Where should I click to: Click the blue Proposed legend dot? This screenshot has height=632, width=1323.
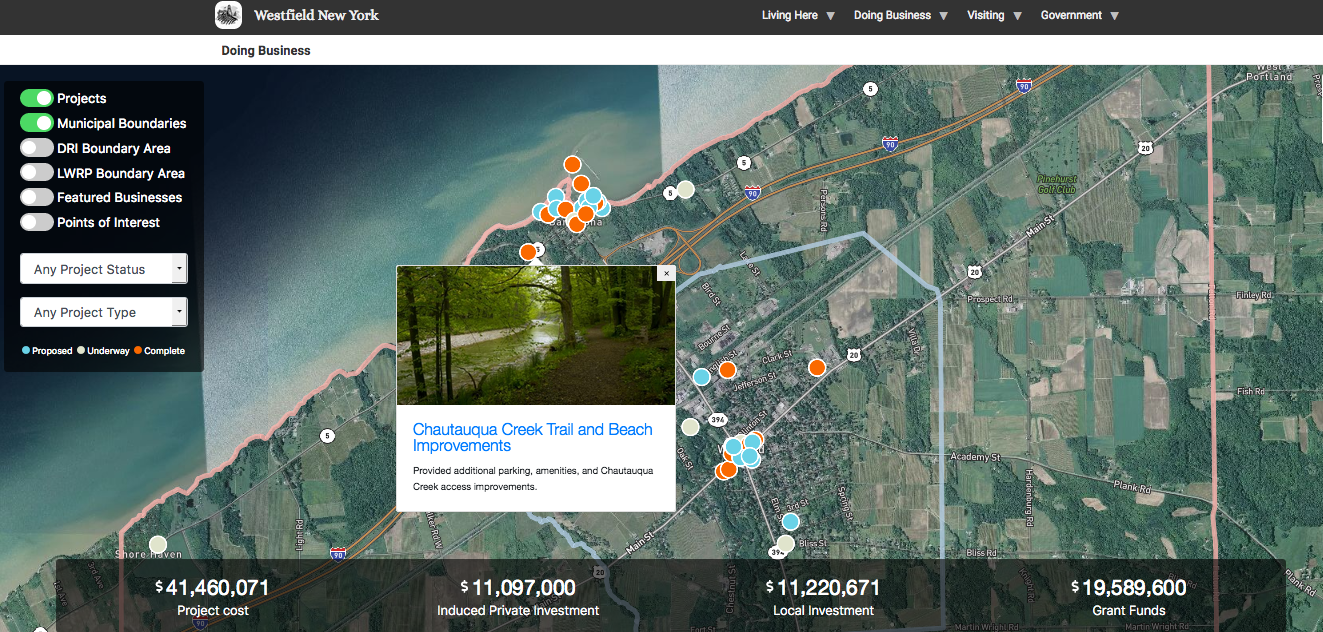point(26,351)
